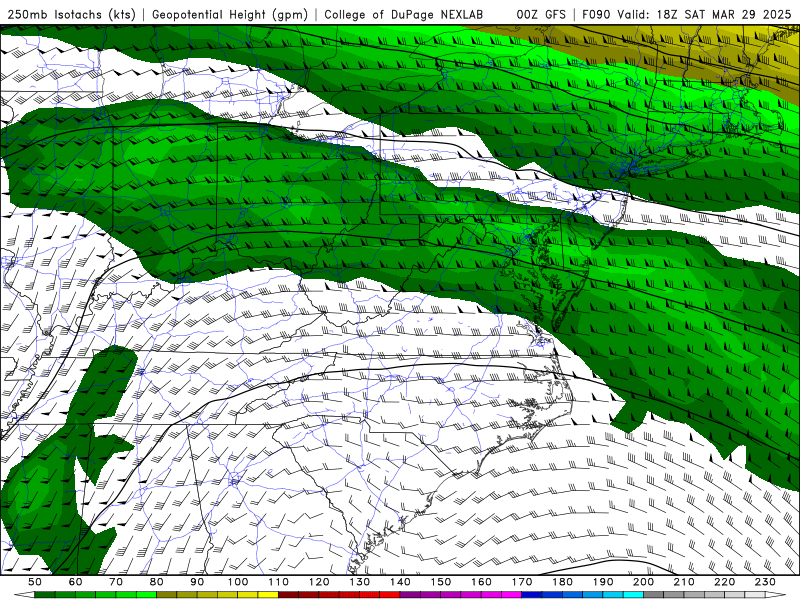Click the '120' value on the color scale
The width and height of the screenshot is (800, 600).
pyautogui.click(x=319, y=582)
